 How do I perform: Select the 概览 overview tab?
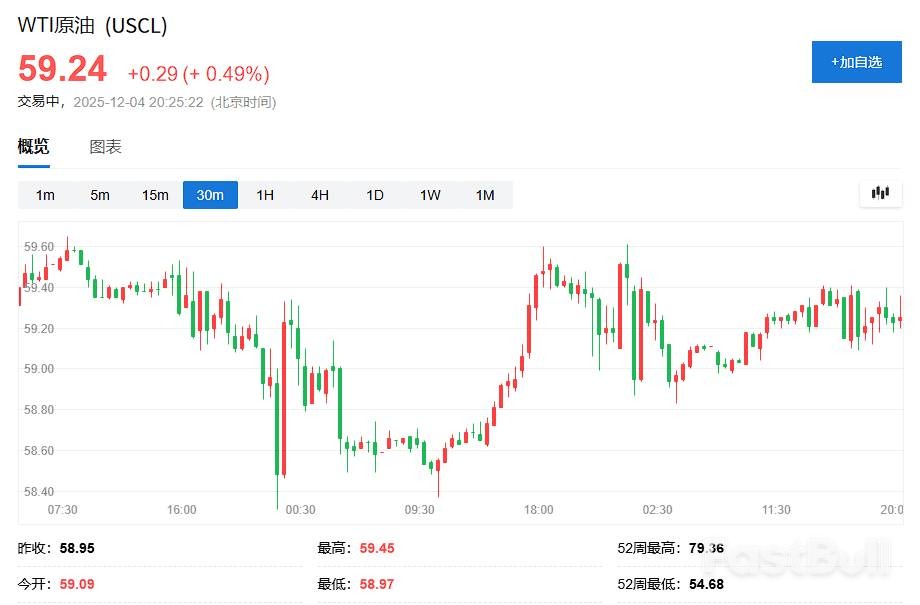[x=33, y=146]
